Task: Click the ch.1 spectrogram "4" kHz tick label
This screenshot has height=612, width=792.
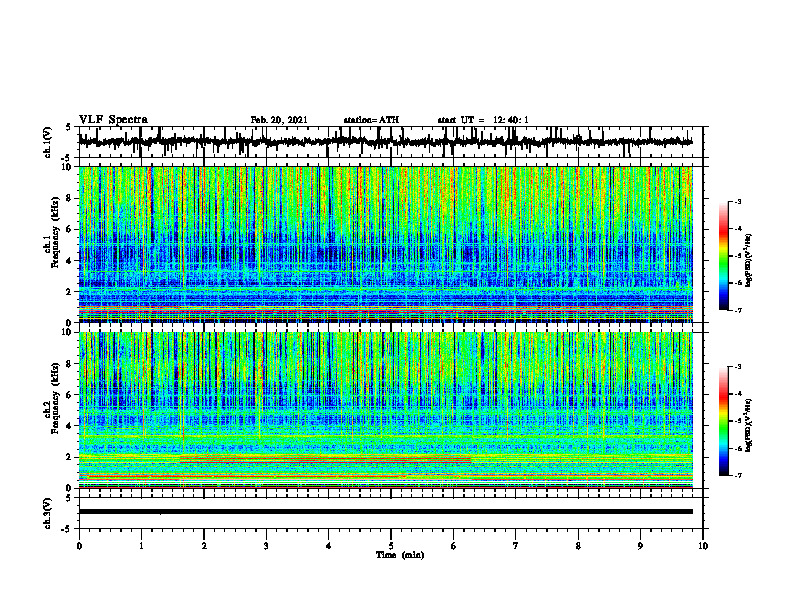Action: [70, 261]
